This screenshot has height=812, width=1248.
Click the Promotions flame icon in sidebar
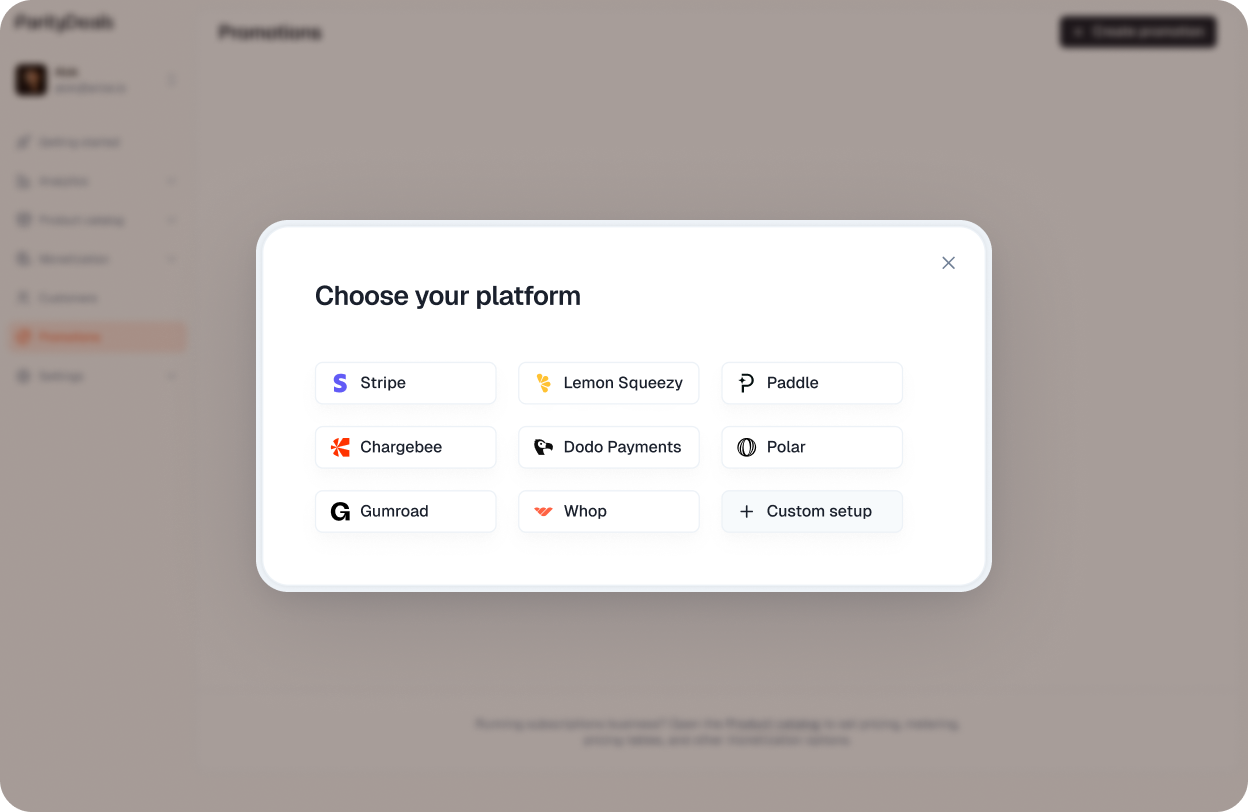click(23, 336)
